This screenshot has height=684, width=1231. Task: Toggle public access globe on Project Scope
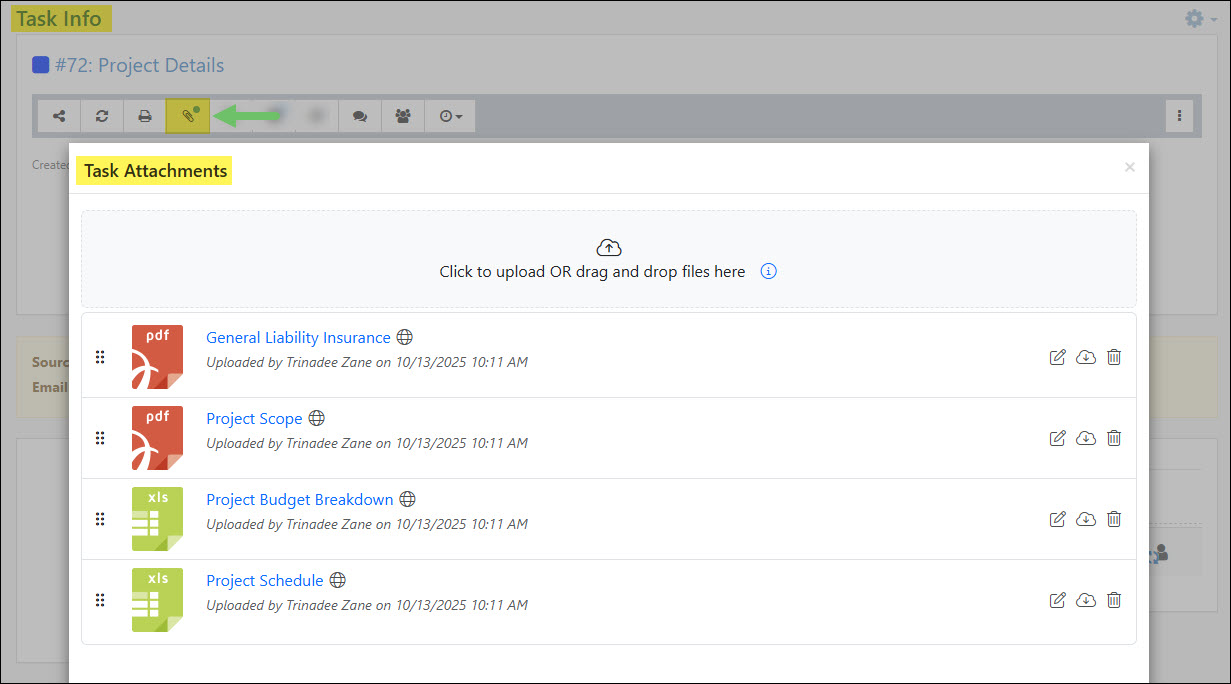(316, 418)
